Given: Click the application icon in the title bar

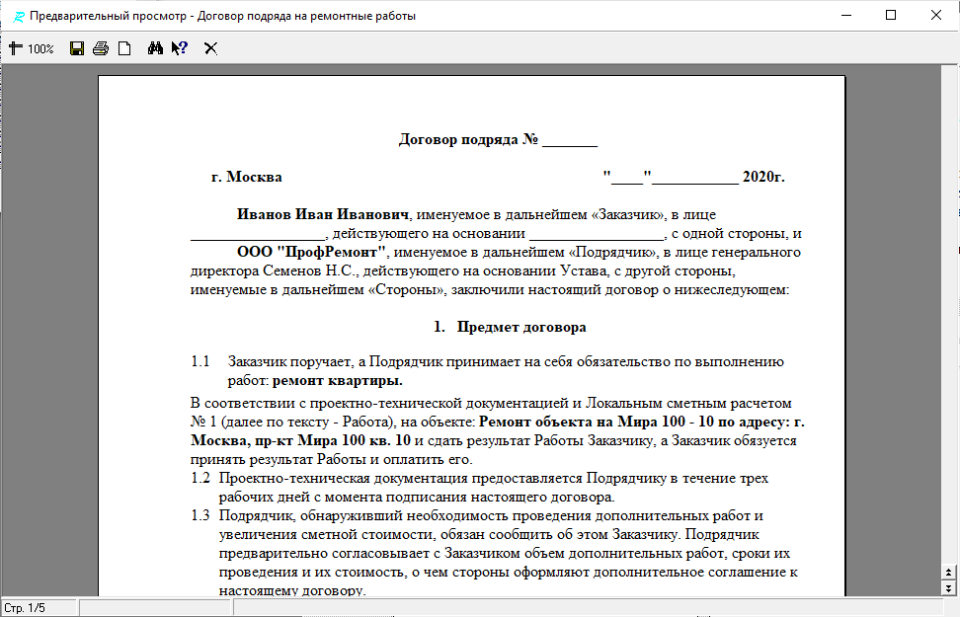Looking at the screenshot, I should (x=19, y=17).
